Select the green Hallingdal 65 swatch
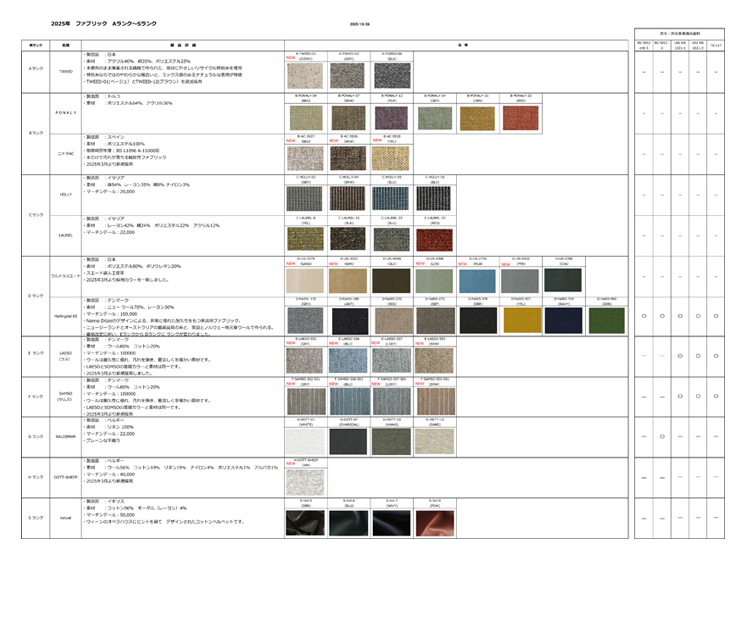The image size is (742, 634). [606, 319]
